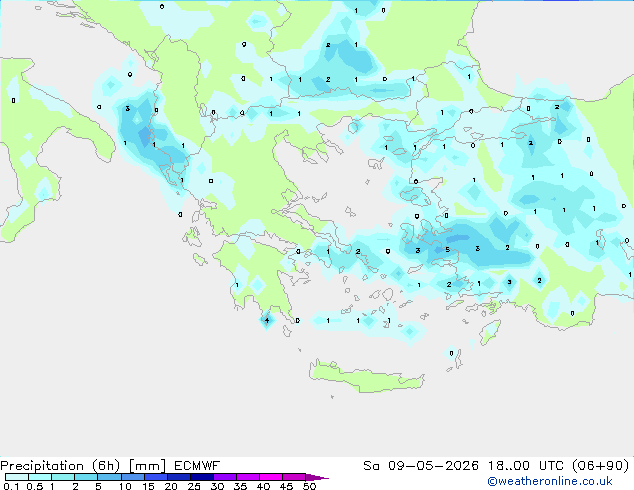Image resolution: width=634 pixels, height=490 pixels.
Task: Choose the 20–25 mm dark blue swatch
Action: (x=178, y=477)
